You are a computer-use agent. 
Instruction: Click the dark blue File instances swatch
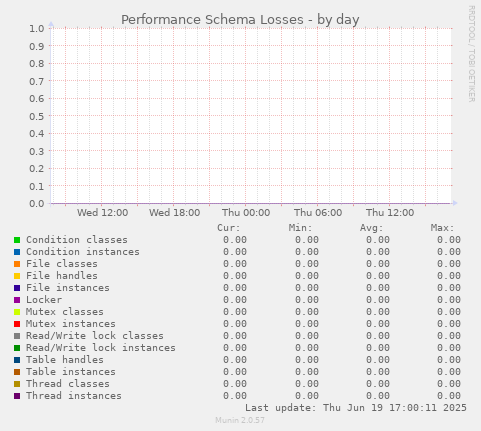coord(17,288)
